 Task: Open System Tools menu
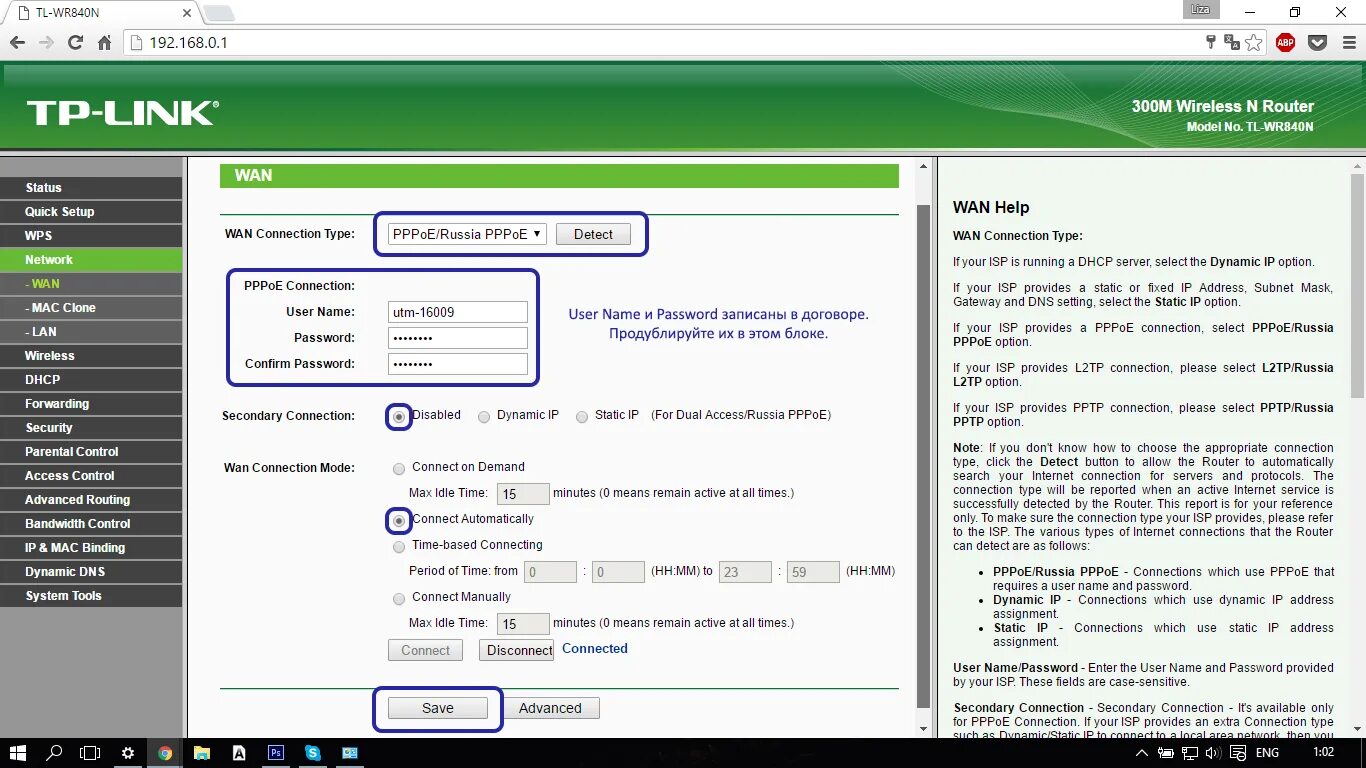[x=91, y=596]
